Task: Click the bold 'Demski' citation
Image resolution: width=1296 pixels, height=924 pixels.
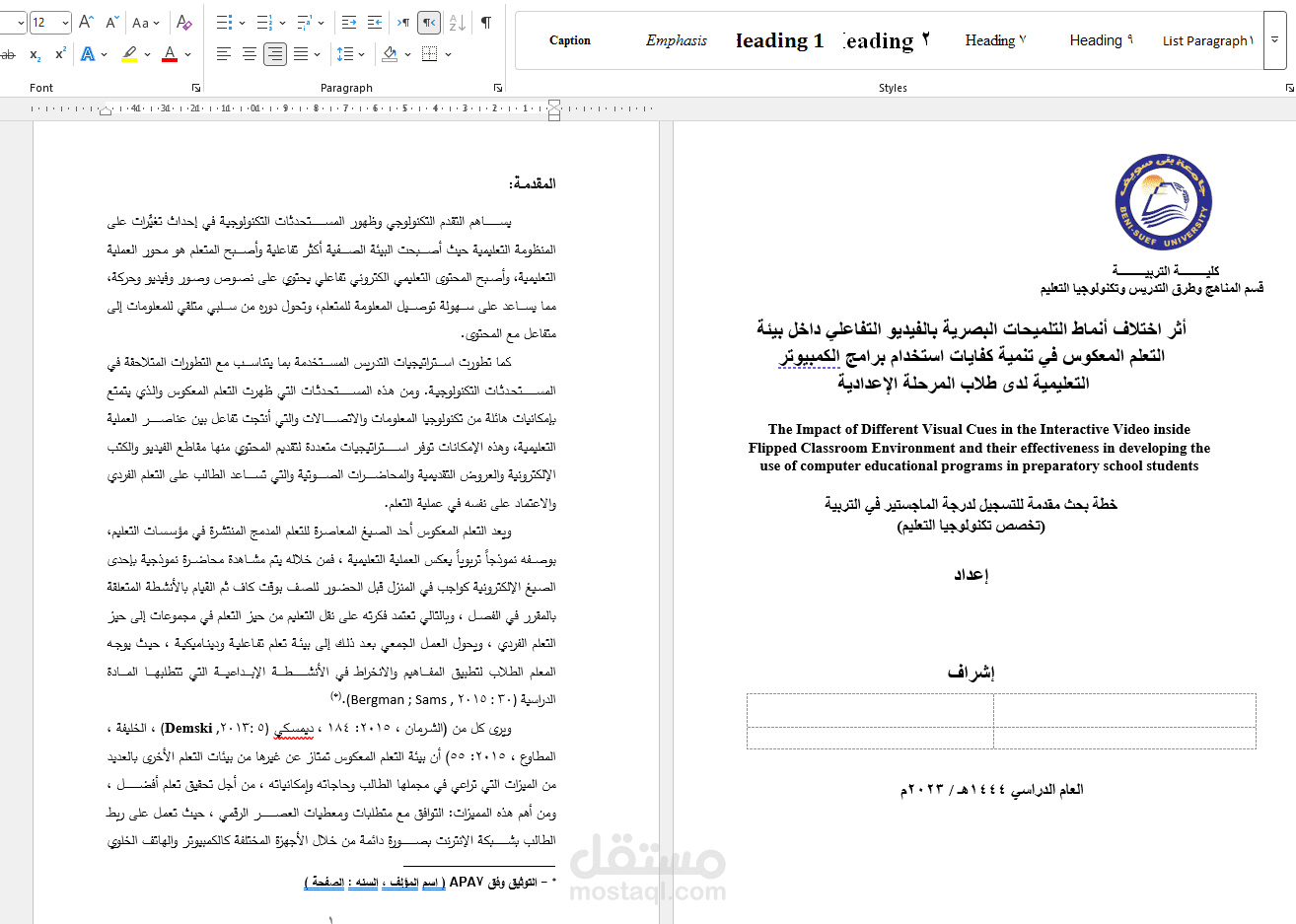Action: (188, 728)
